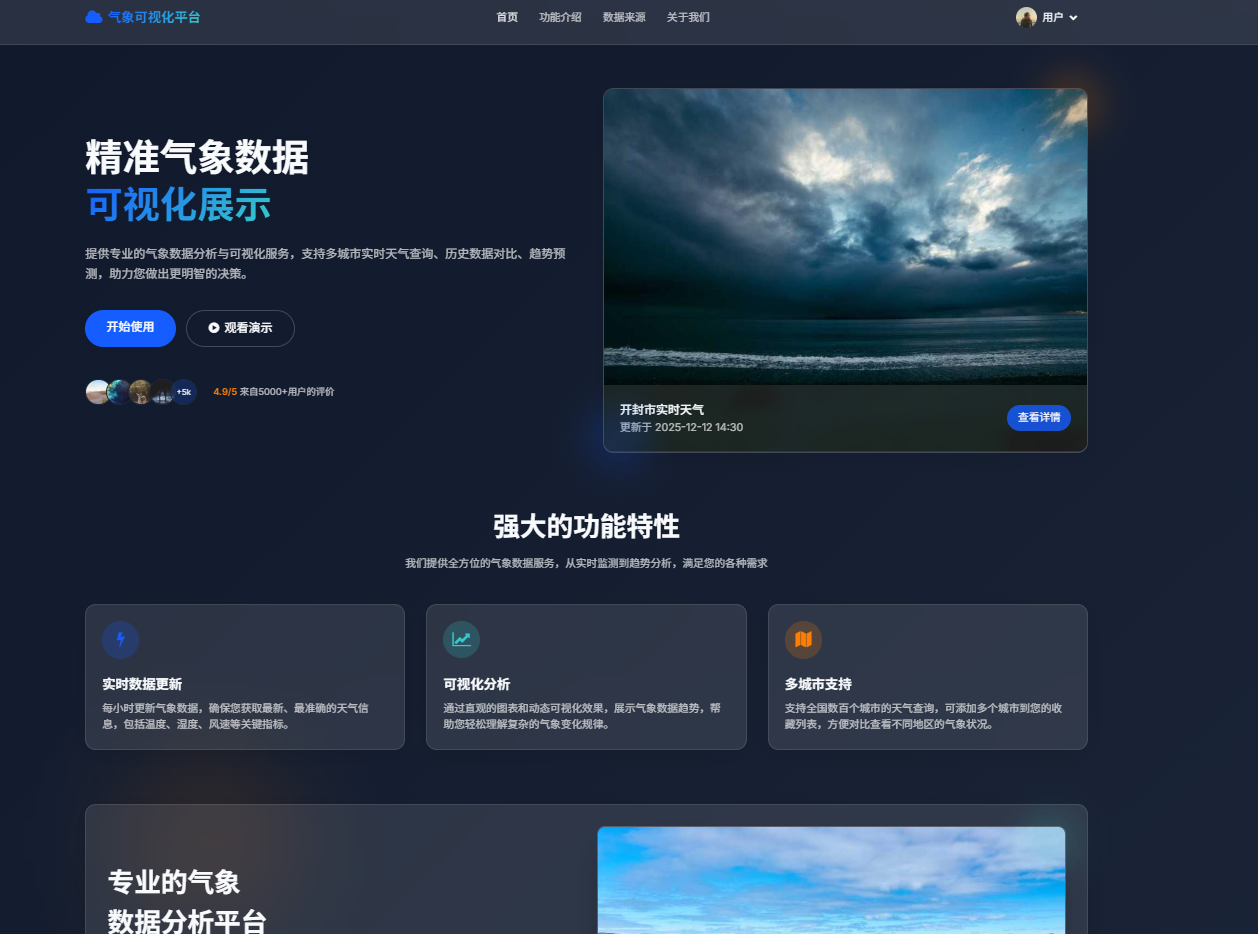The height and width of the screenshot is (934, 1258).
Task: Expand the 用户 dropdown chevron
Action: (x=1073, y=18)
